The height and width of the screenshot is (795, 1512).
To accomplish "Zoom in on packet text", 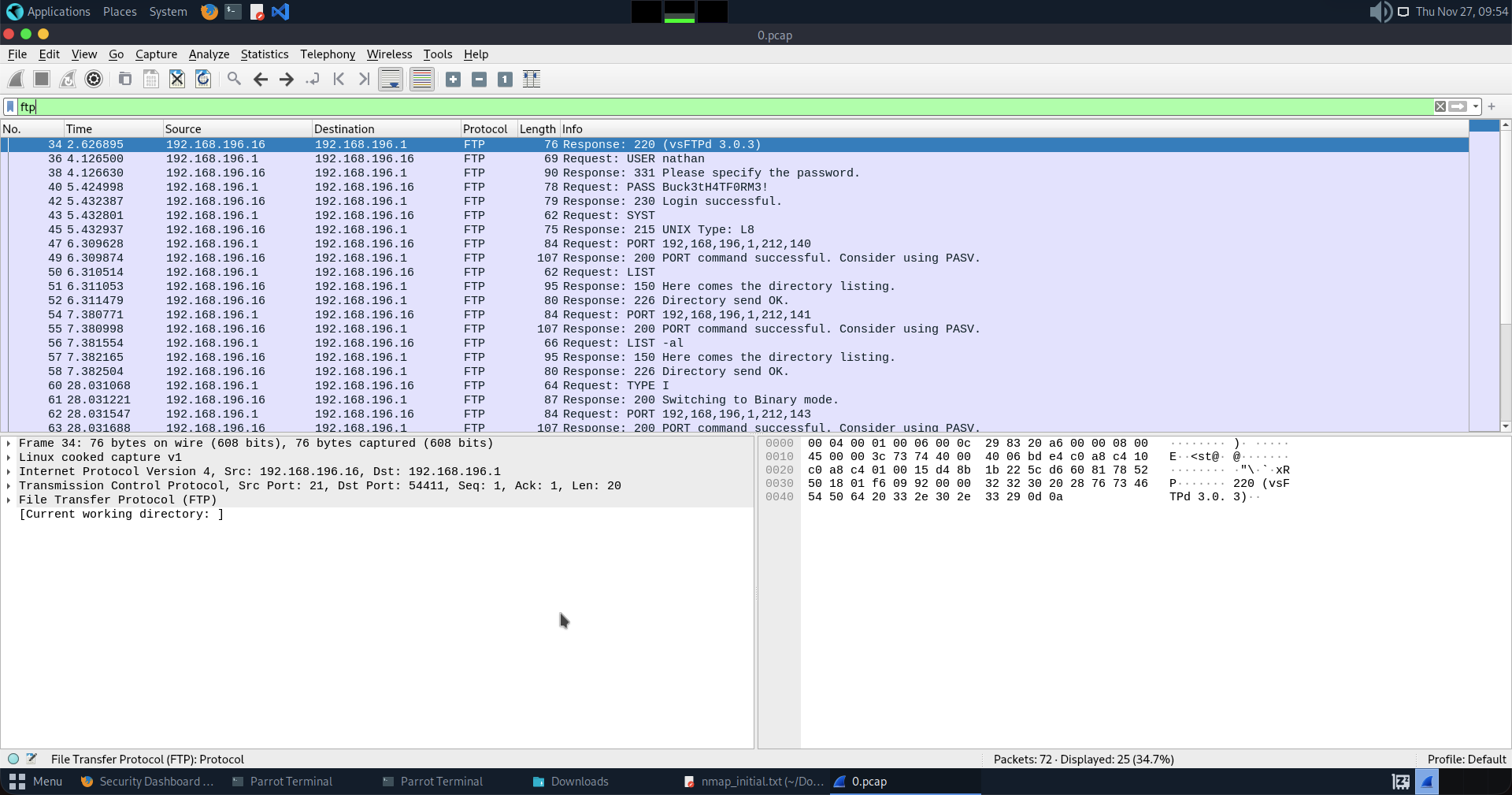I will 453,79.
